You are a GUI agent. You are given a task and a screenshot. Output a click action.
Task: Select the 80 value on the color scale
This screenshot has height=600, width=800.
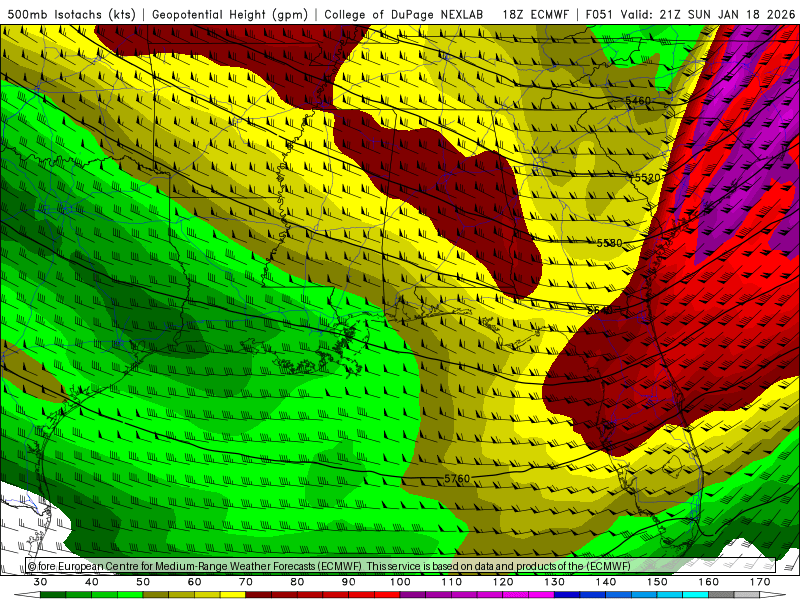[x=297, y=582]
